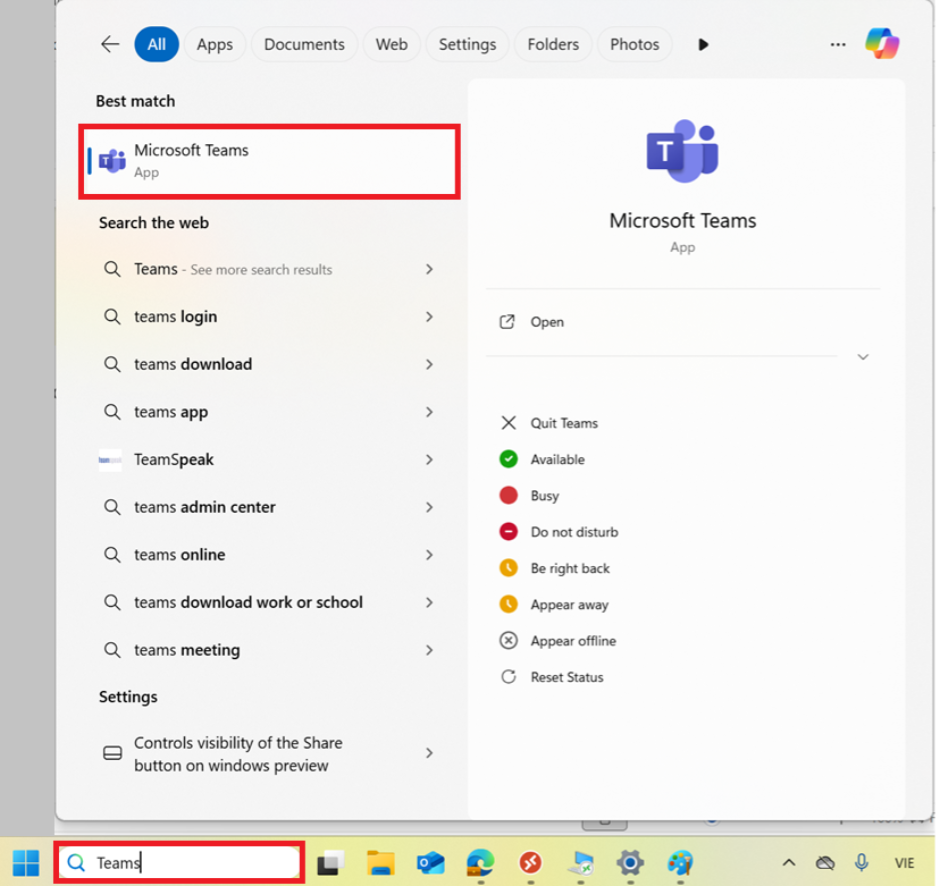Expand the Teams web result arrow
The image size is (936, 886).
tap(429, 269)
